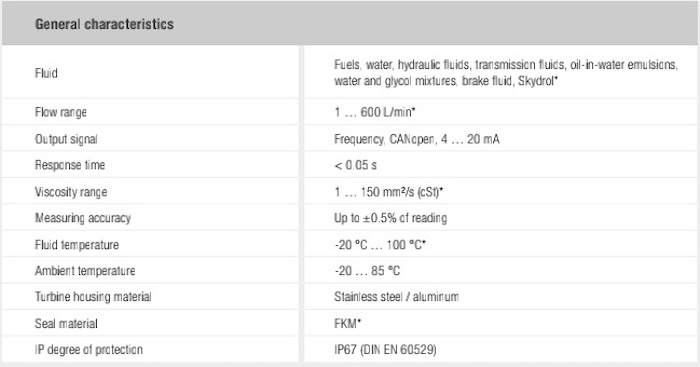Screen dimensions: 700x367
Task: Click the FKM seal value
Action: pos(347,323)
